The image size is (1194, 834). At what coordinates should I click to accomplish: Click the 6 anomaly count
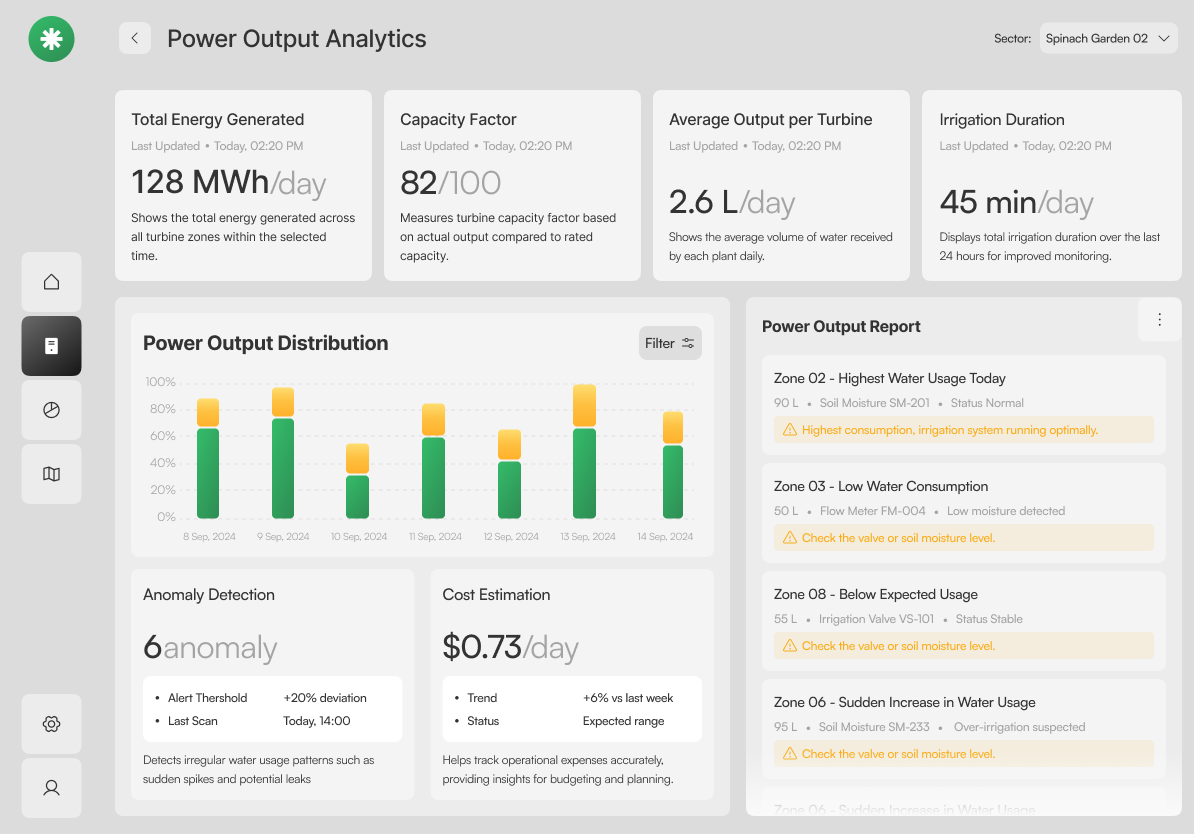(210, 647)
